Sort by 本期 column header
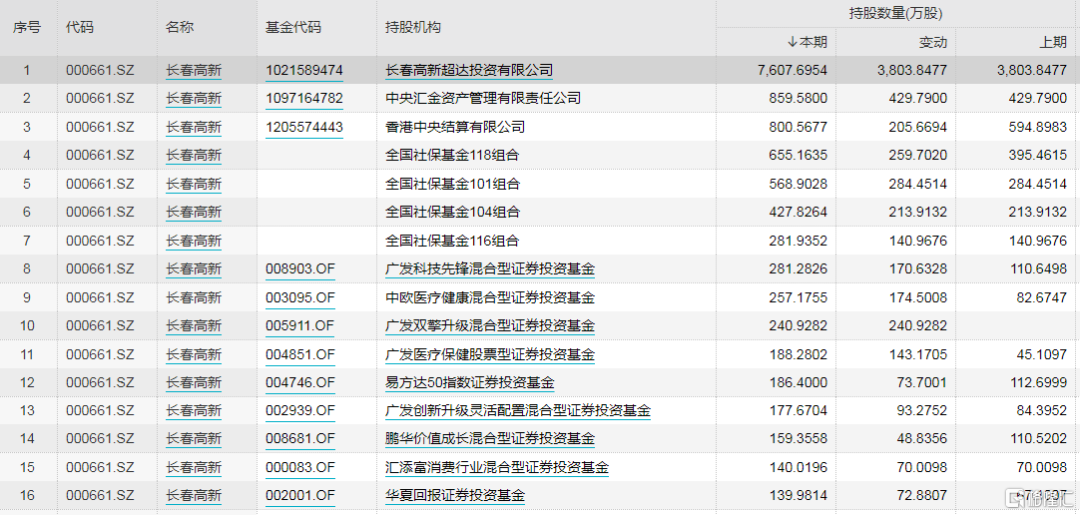 tap(807, 42)
